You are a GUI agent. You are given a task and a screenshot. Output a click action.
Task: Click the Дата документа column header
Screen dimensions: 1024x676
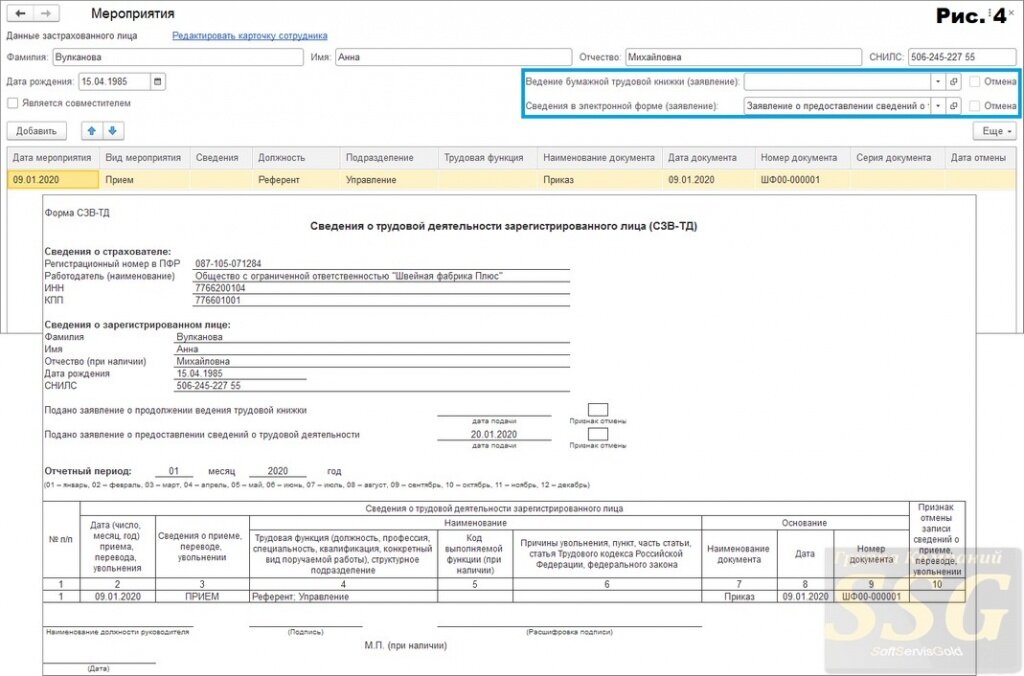[708, 157]
